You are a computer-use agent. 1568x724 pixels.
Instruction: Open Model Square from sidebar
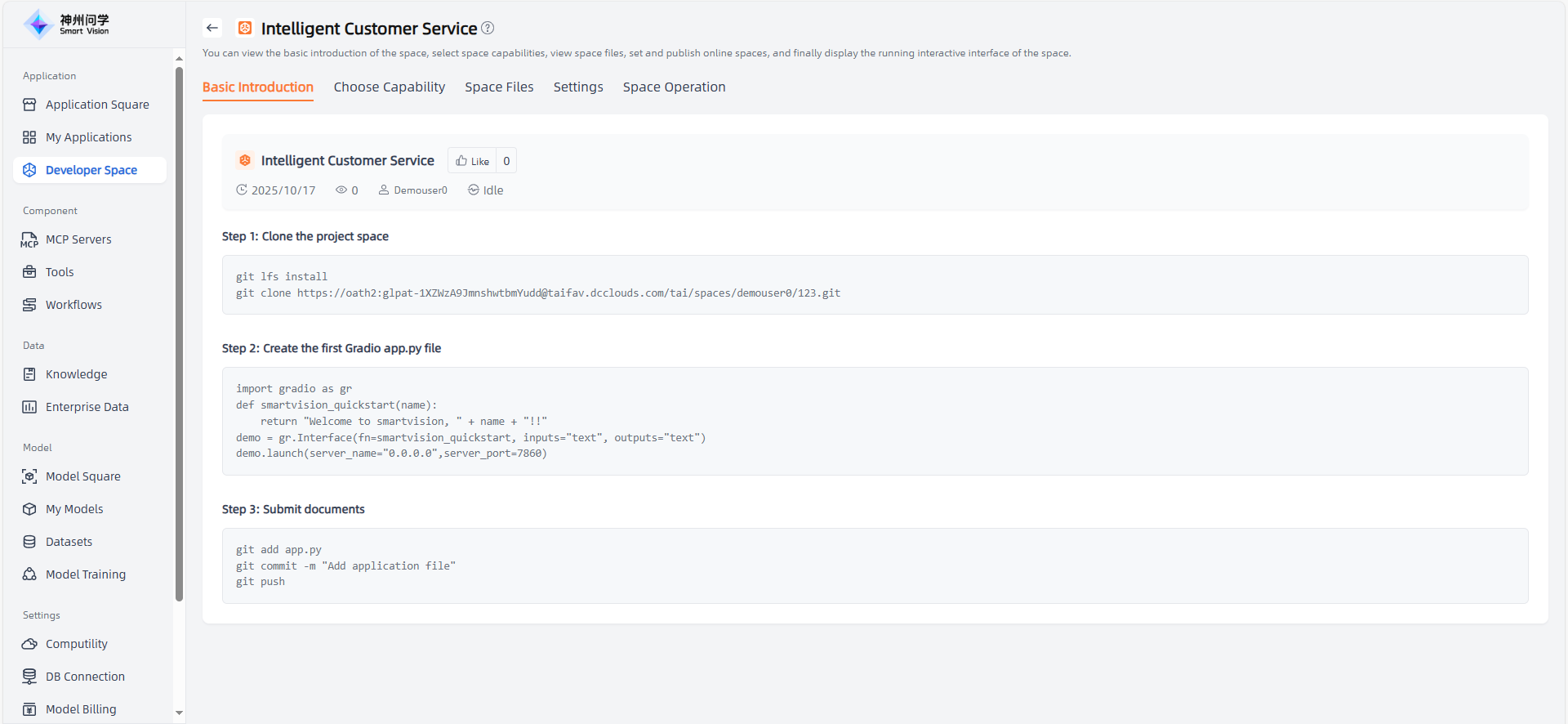tap(82, 476)
